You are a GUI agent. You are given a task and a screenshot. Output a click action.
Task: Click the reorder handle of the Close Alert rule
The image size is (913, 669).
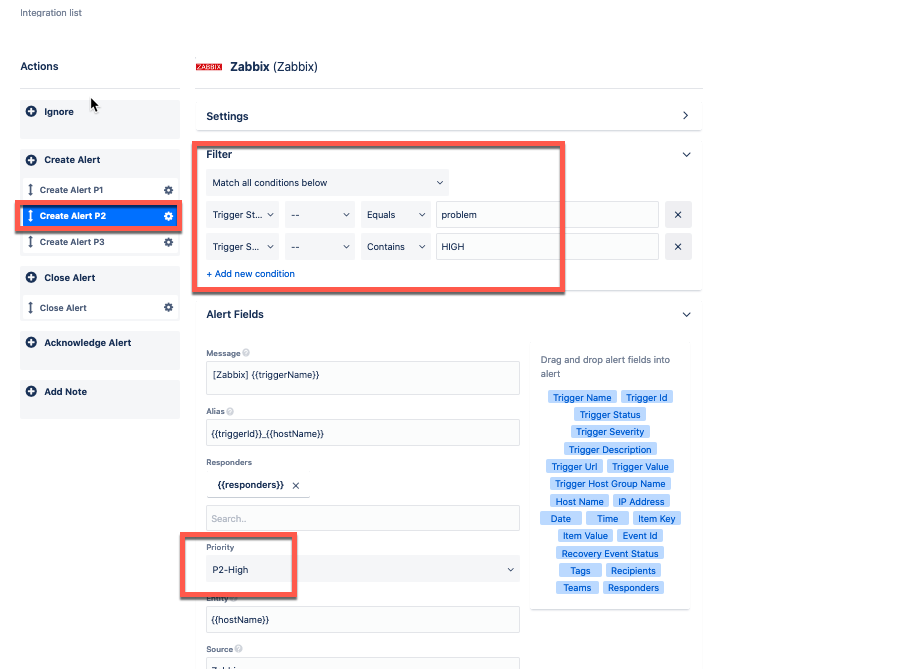(x=30, y=307)
